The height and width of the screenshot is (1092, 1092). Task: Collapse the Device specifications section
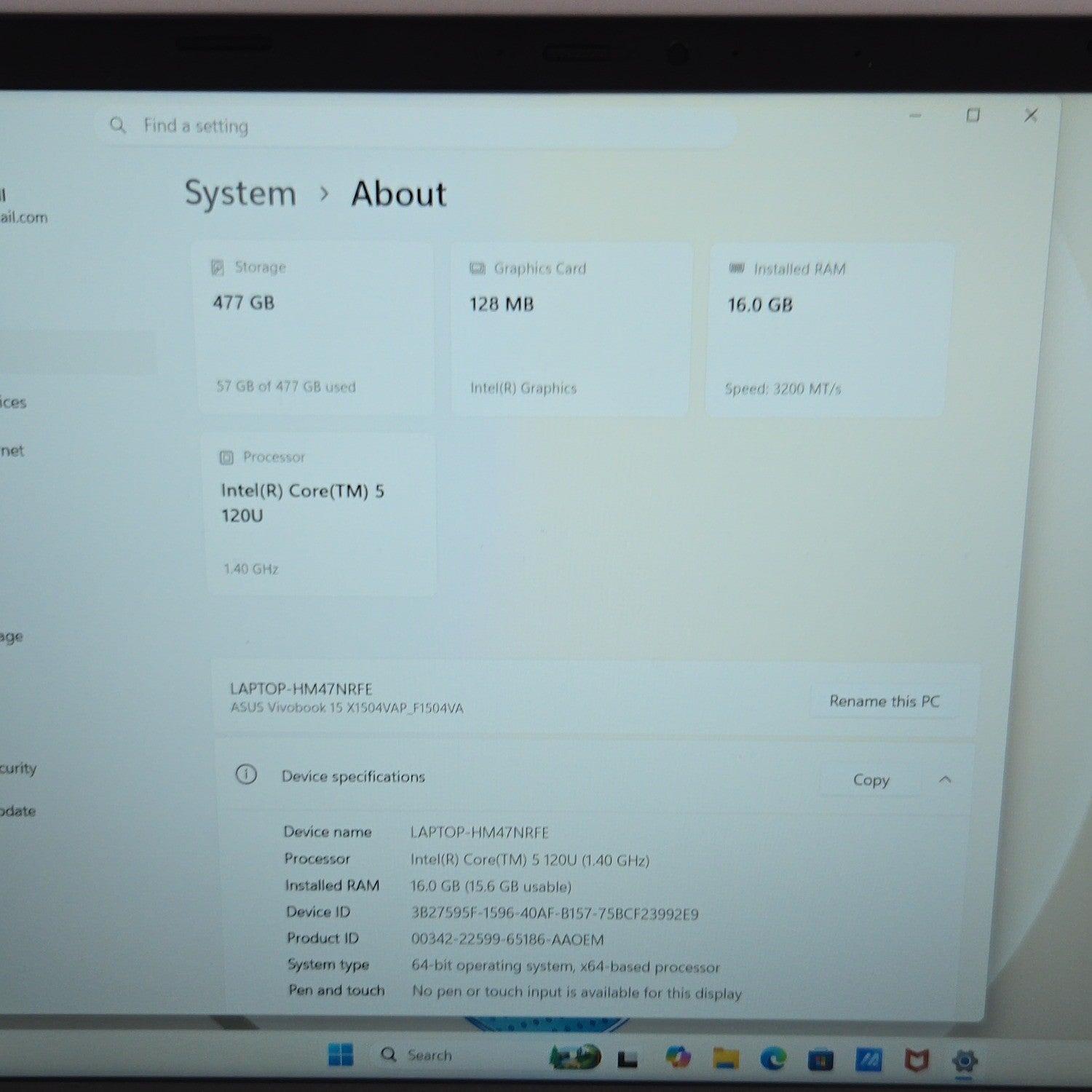coord(945,780)
